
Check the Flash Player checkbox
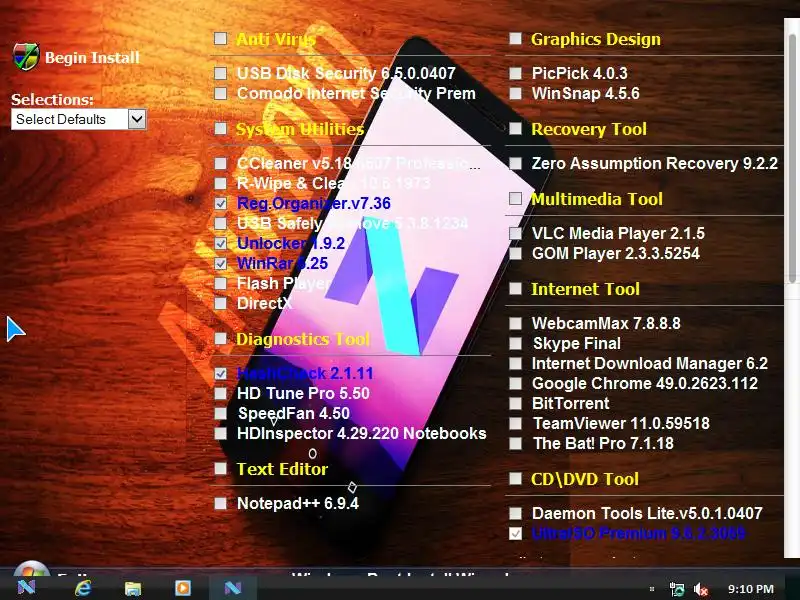220,283
